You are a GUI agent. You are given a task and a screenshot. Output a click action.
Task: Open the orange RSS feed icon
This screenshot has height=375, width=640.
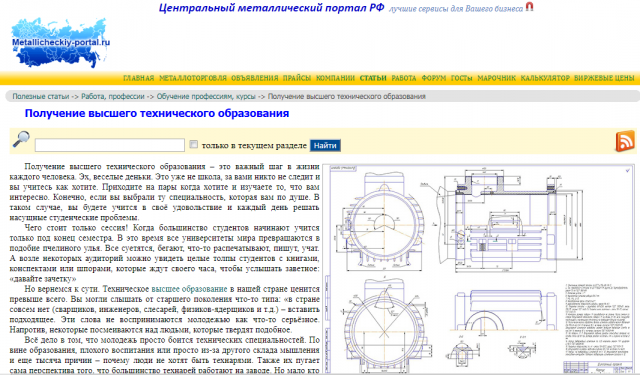[x=625, y=141]
